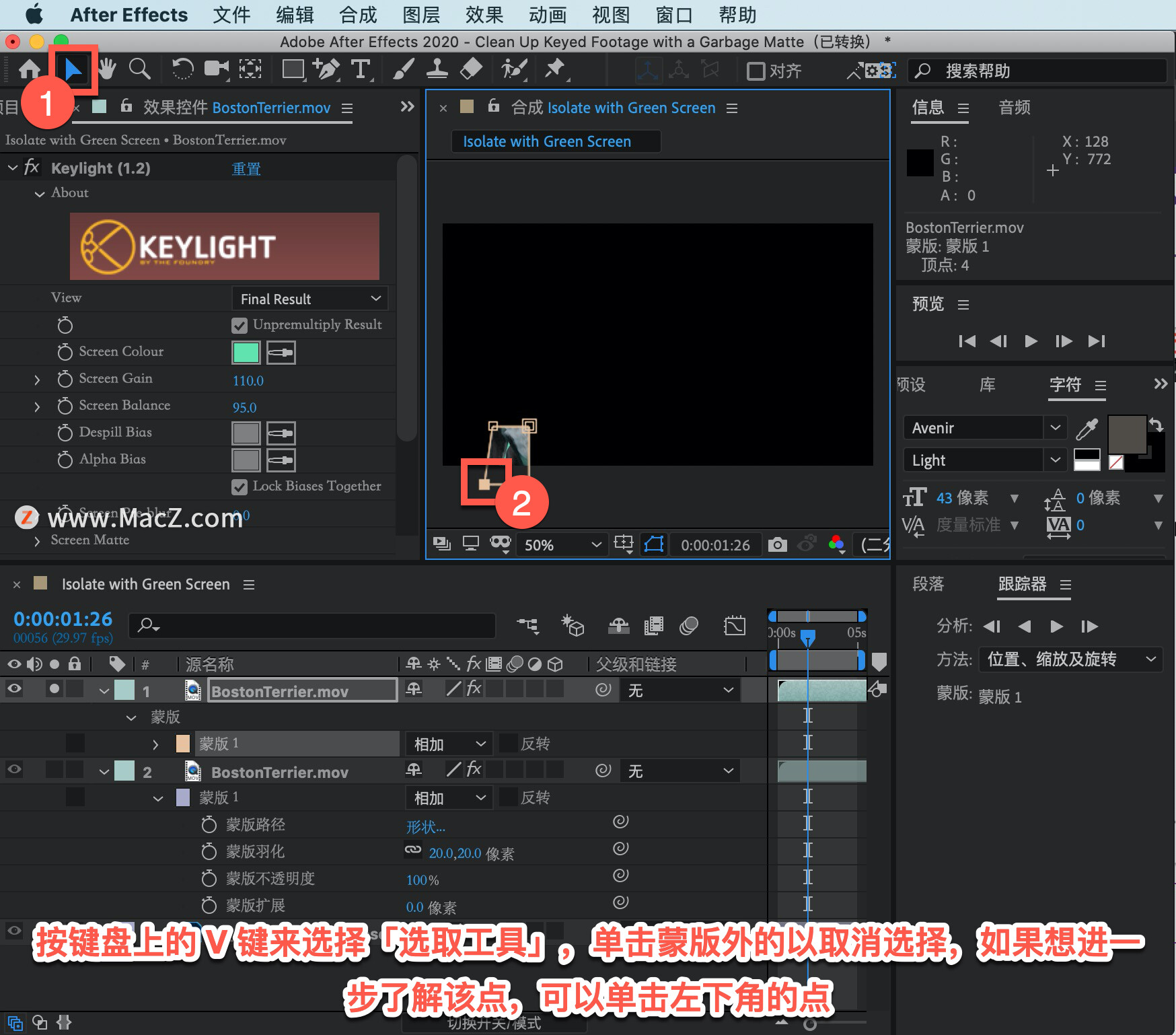1176x1035 pixels.
Task: Toggle 反转 checkbox for layer 2 mask
Action: point(509,797)
